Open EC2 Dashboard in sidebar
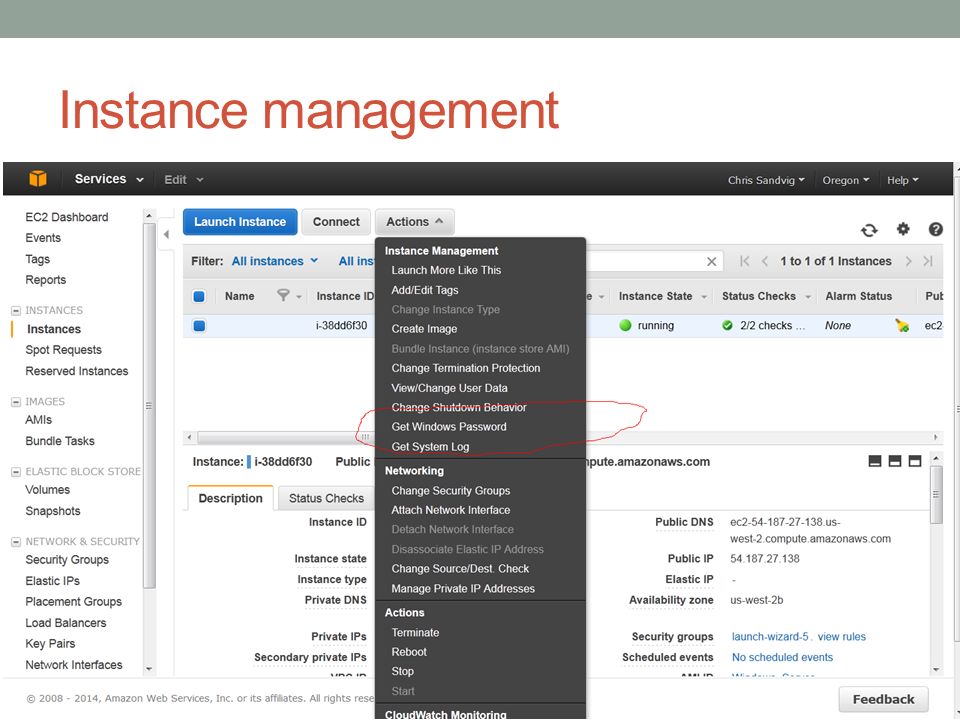960x720 pixels. point(67,217)
